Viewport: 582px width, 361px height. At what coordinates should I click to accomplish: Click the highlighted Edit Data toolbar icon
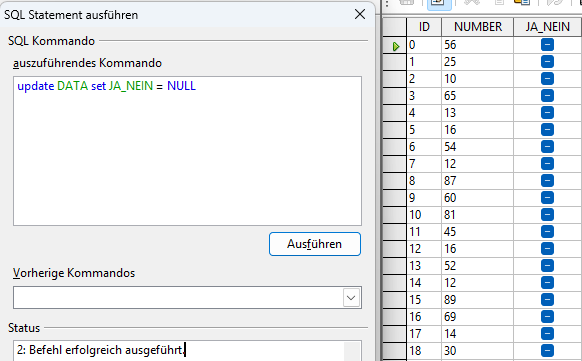pos(439,4)
